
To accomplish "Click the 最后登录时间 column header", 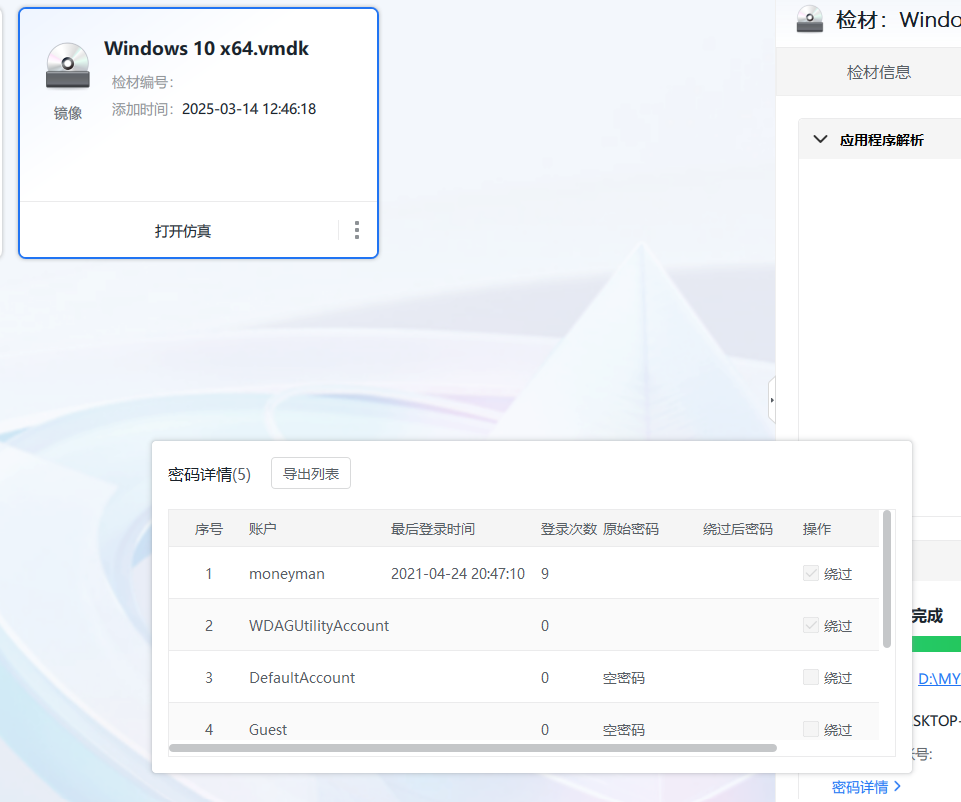I will [433, 529].
